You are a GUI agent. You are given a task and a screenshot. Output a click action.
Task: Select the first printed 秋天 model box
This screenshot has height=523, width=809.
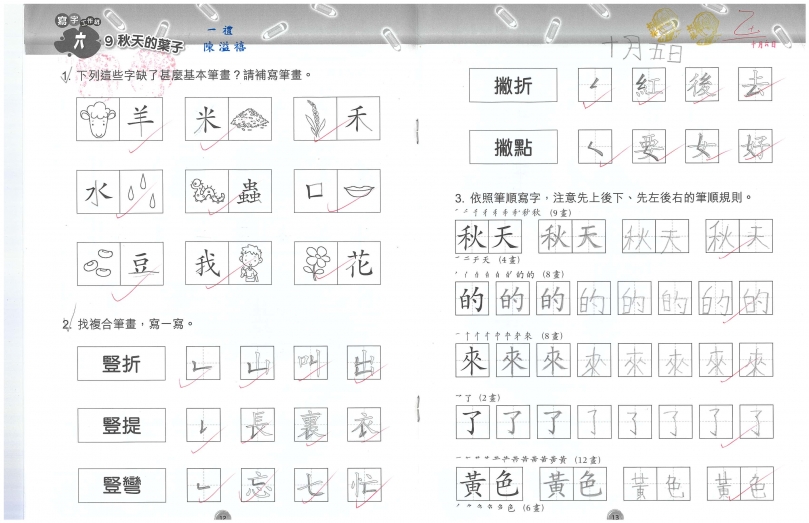[488, 238]
